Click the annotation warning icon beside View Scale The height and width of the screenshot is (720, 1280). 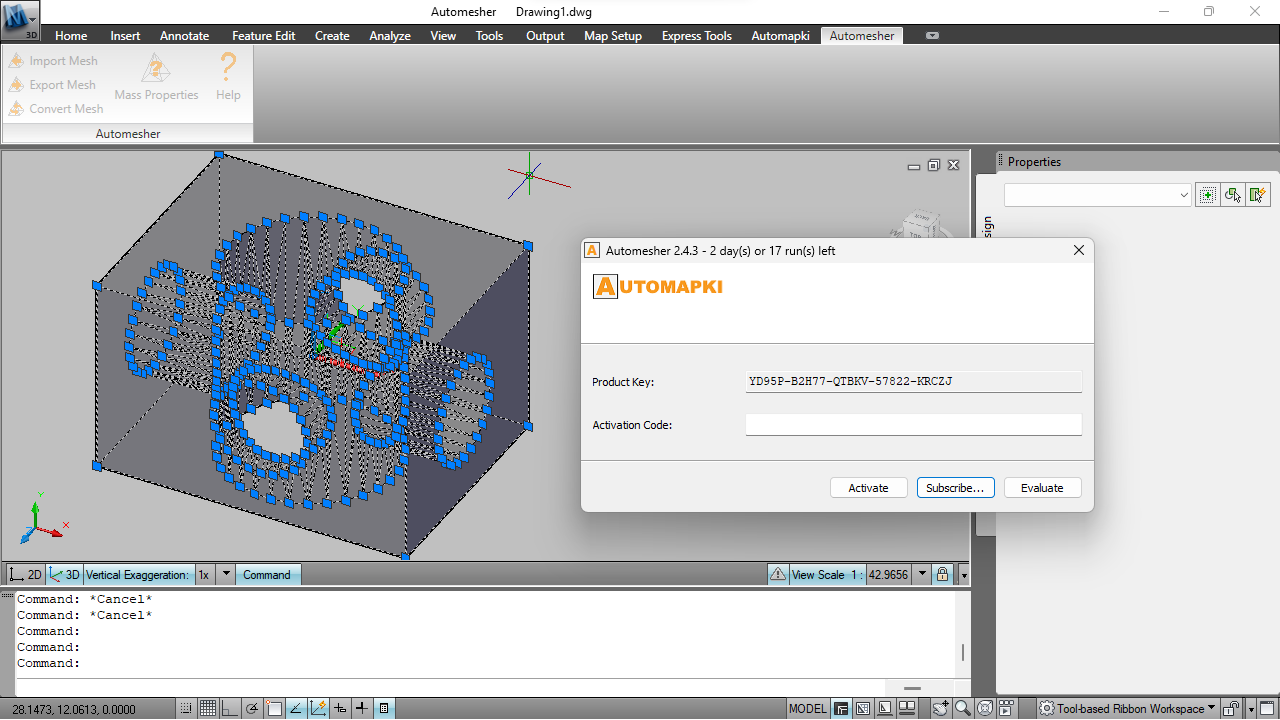pos(777,574)
